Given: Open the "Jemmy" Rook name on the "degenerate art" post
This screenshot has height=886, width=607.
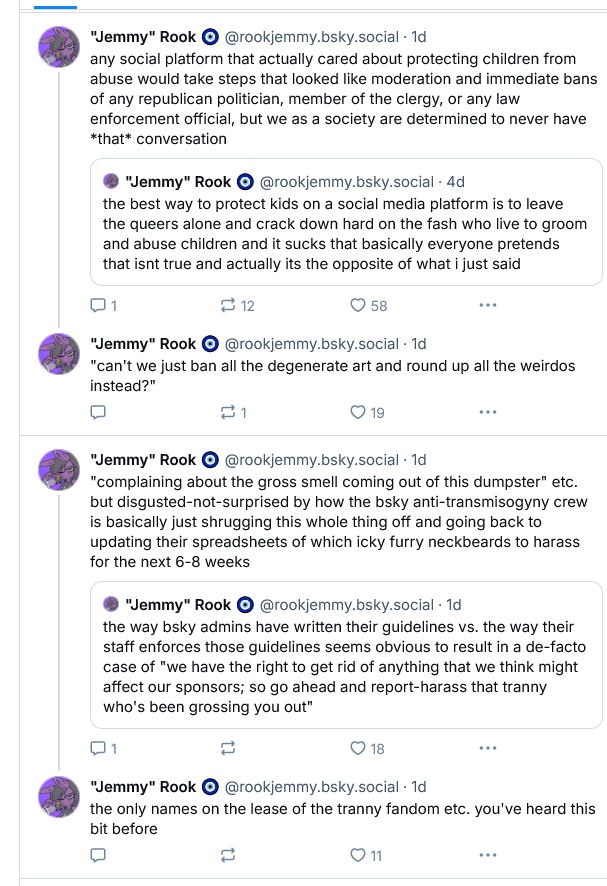Looking at the screenshot, I should click(x=143, y=344).
